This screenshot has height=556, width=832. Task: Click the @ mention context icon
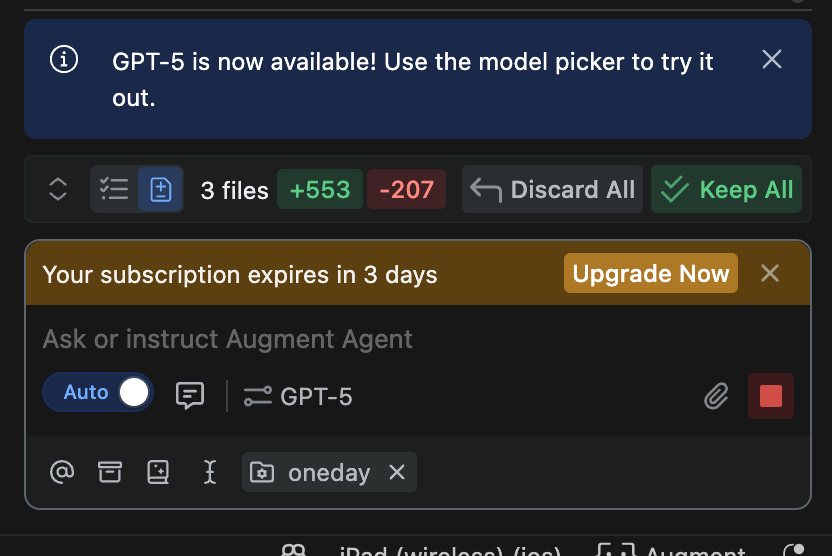coord(62,472)
